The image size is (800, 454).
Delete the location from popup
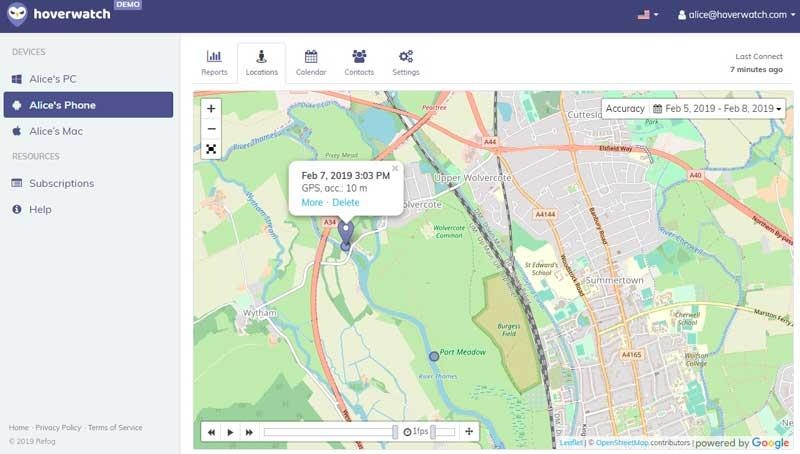click(345, 203)
